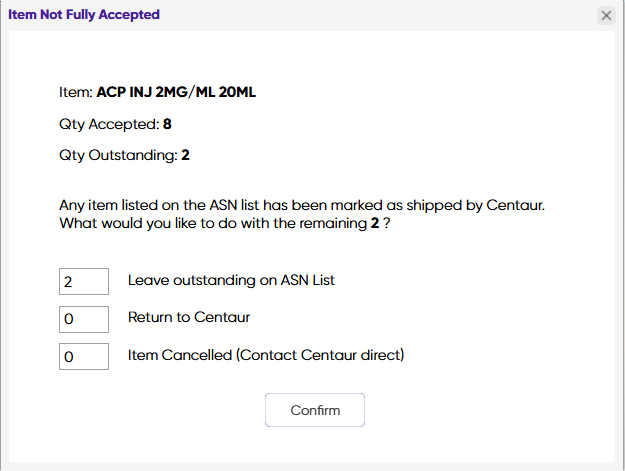Screen dimensions: 625x471
Task: Click the 'Item Not Fully Accepted' title
Action: pyautogui.click(x=84, y=15)
